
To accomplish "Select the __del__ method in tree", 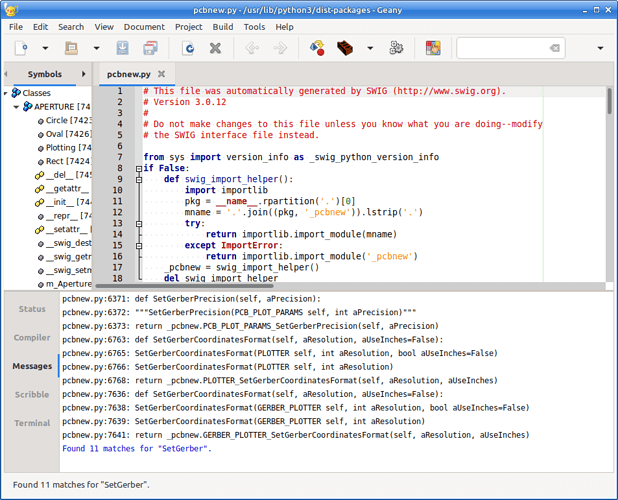I will coord(63,175).
